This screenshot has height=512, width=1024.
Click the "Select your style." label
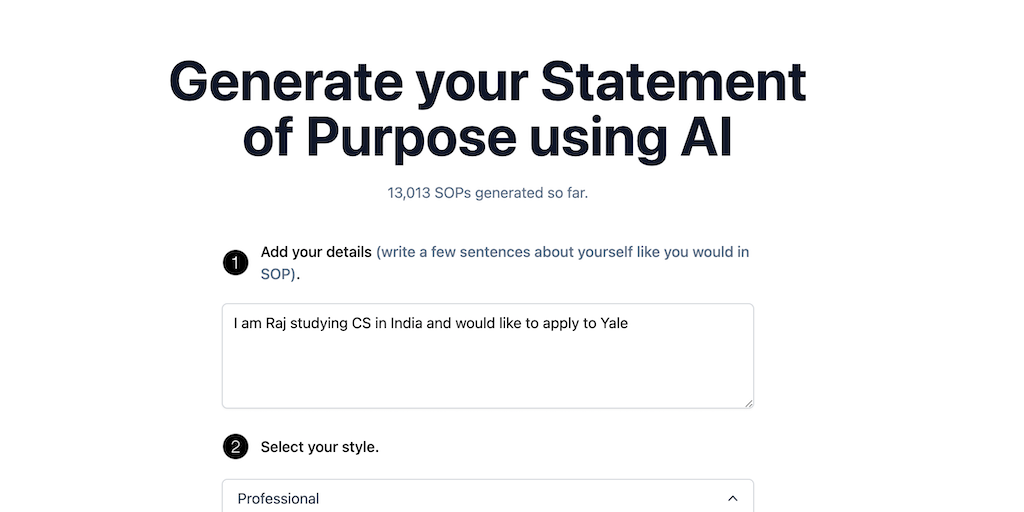click(x=319, y=447)
